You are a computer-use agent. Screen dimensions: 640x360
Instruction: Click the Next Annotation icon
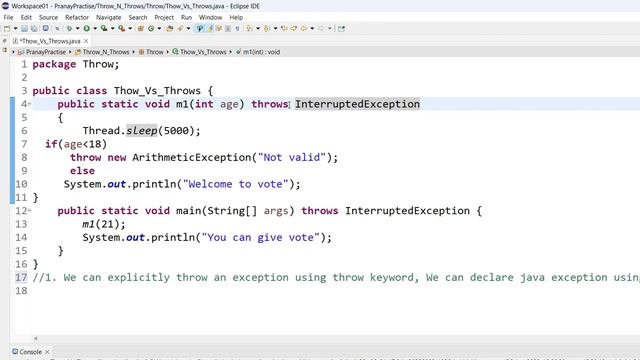pyautogui.click(x=248, y=29)
